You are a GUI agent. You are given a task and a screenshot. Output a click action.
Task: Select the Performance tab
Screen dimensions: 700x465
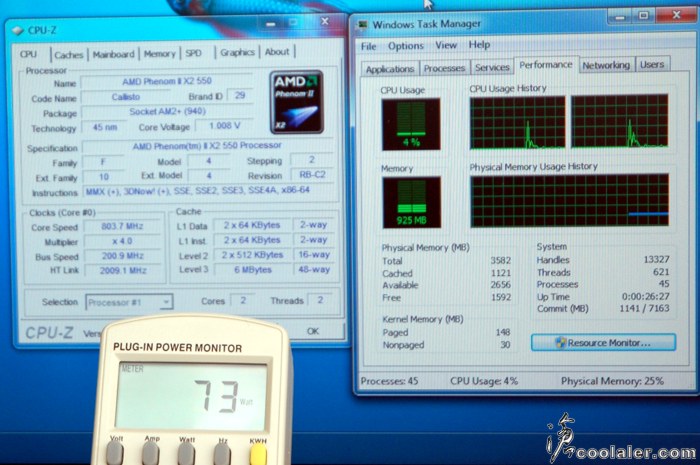546,65
